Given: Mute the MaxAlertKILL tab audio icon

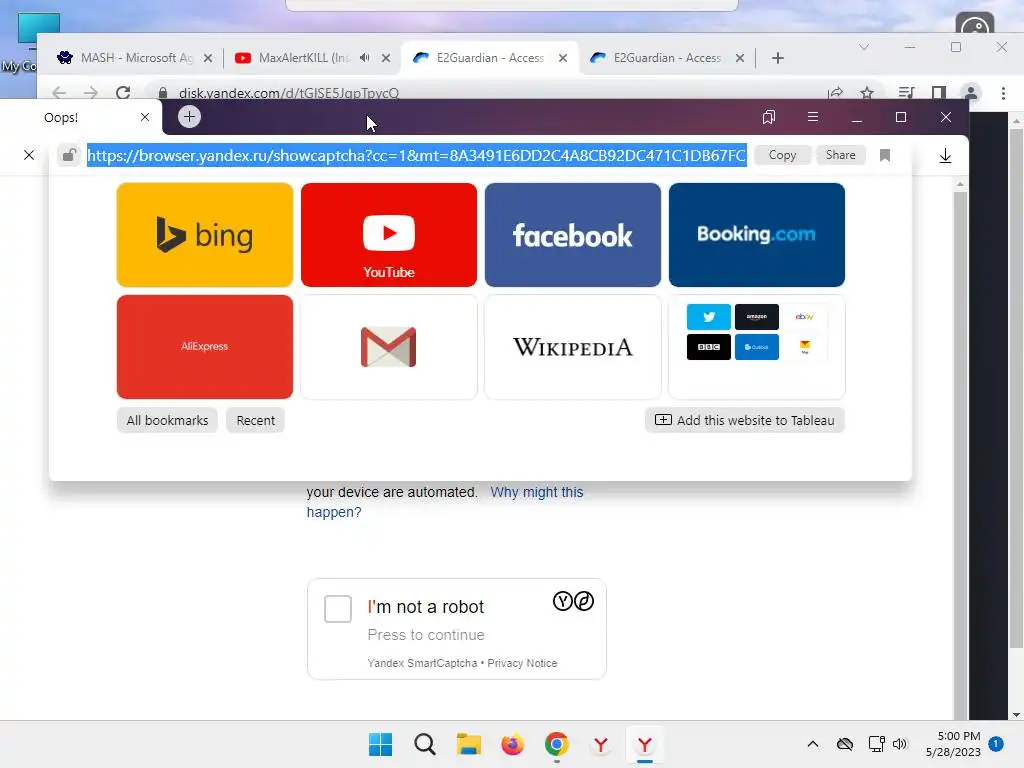Looking at the screenshot, I should click(x=364, y=58).
